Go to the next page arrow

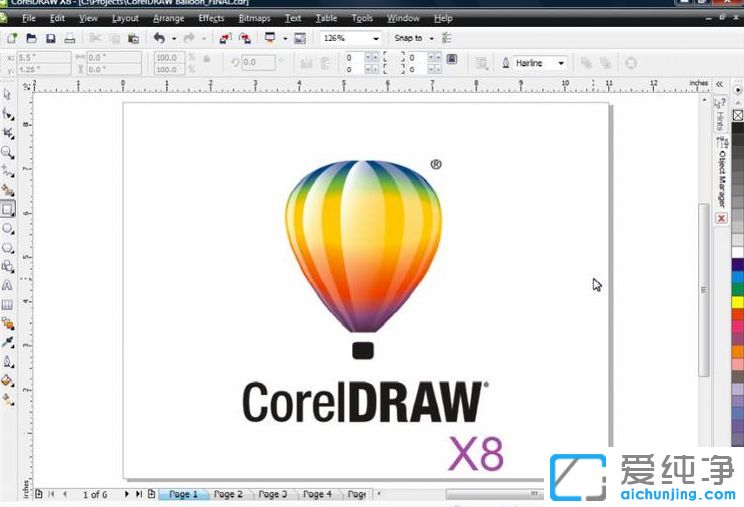(x=126, y=494)
